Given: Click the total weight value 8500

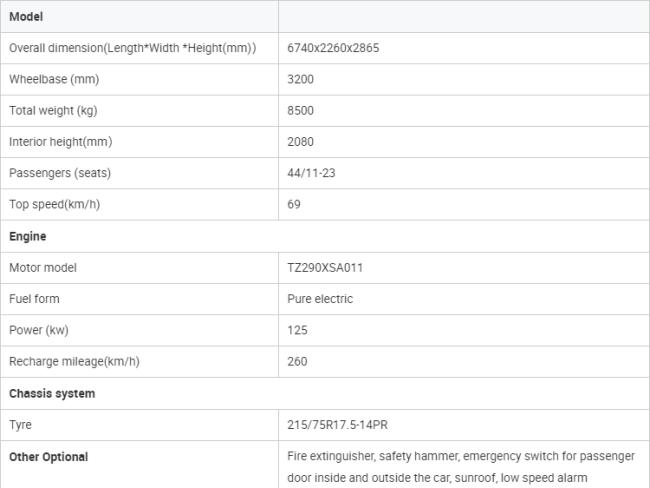Looking at the screenshot, I should (x=300, y=110).
